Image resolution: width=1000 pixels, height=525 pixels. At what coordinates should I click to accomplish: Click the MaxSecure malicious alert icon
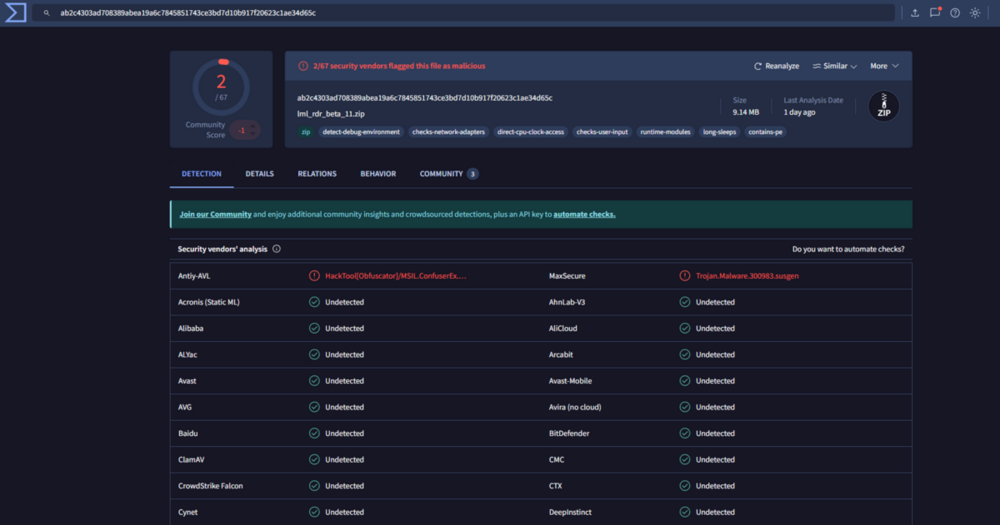(684, 276)
